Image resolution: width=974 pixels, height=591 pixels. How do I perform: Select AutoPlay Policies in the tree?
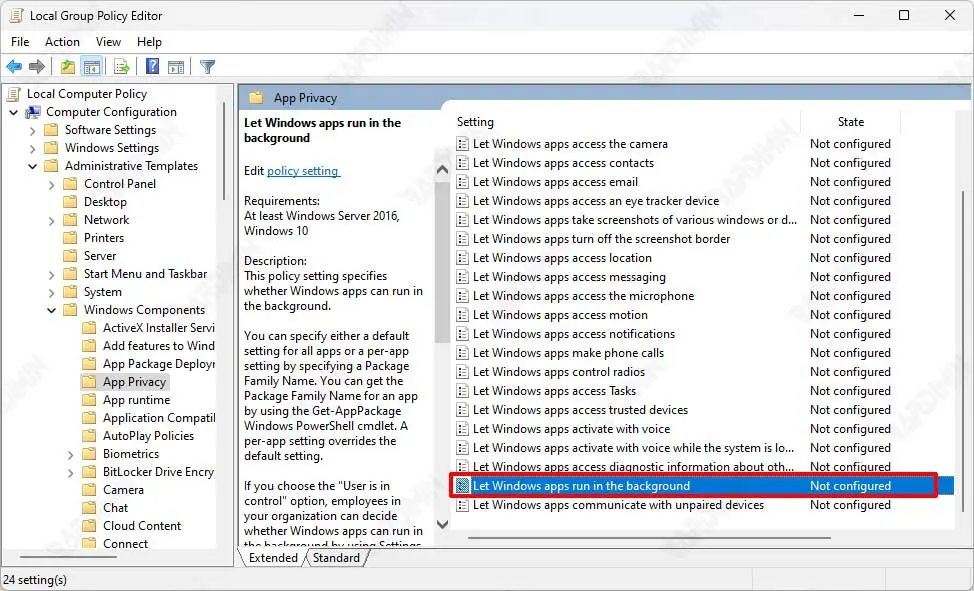click(x=148, y=436)
